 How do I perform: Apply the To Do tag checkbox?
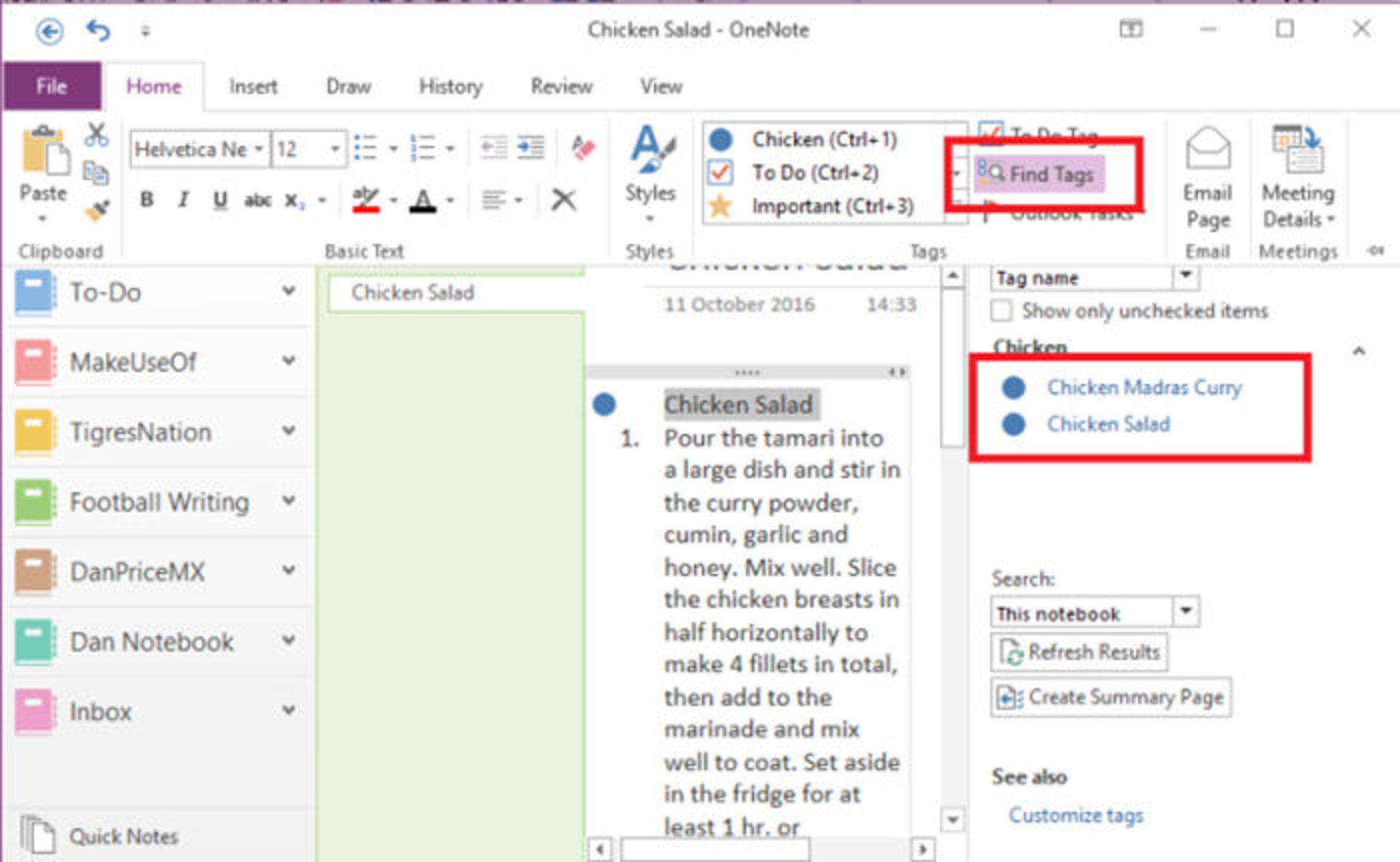pos(720,173)
